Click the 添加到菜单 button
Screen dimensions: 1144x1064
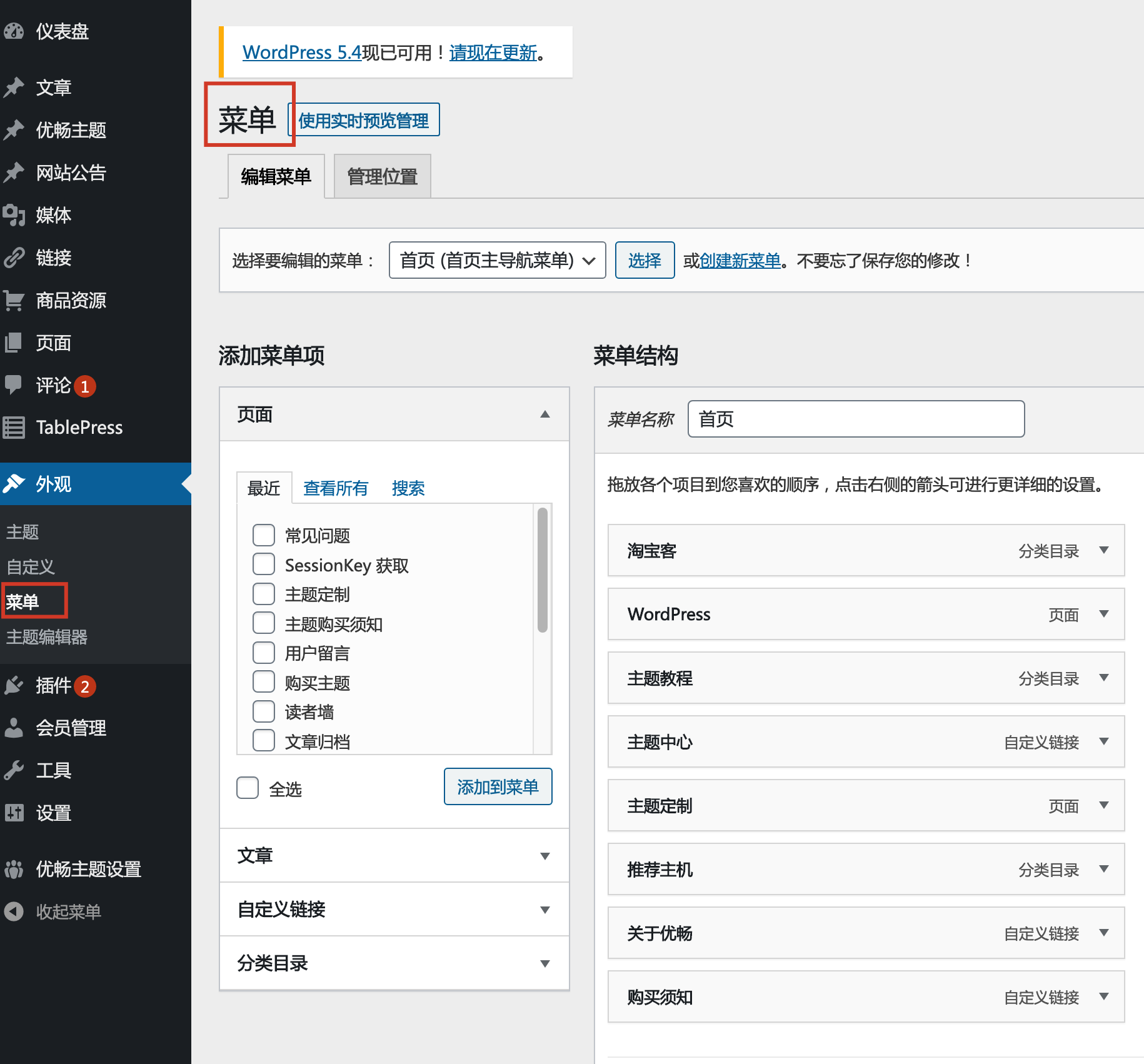coord(498,786)
